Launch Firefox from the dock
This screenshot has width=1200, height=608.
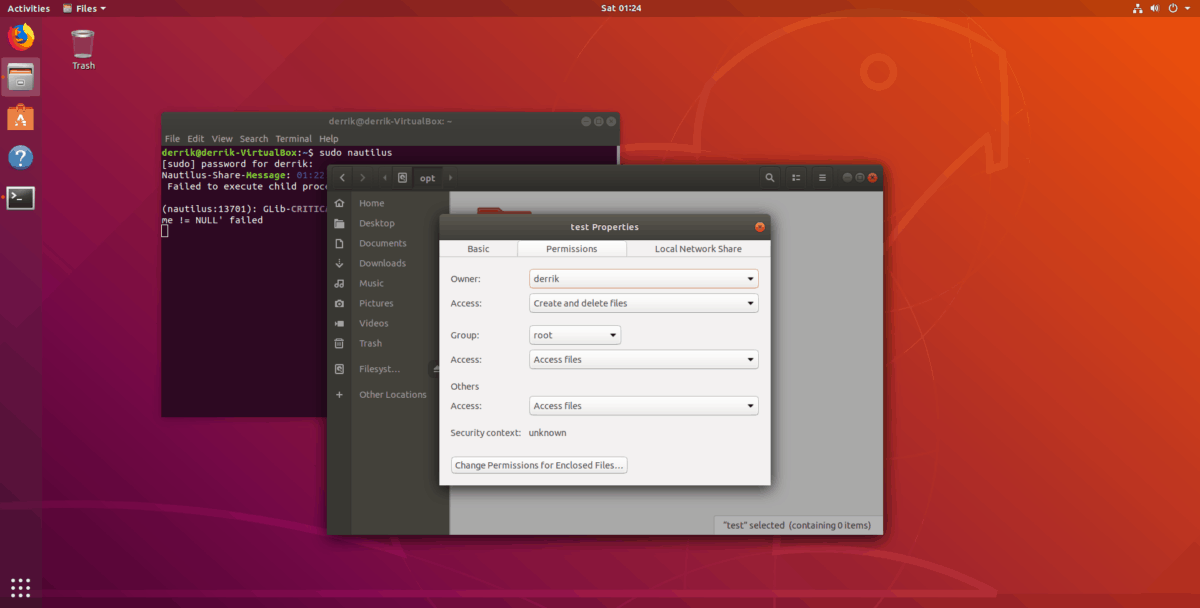click(x=21, y=38)
